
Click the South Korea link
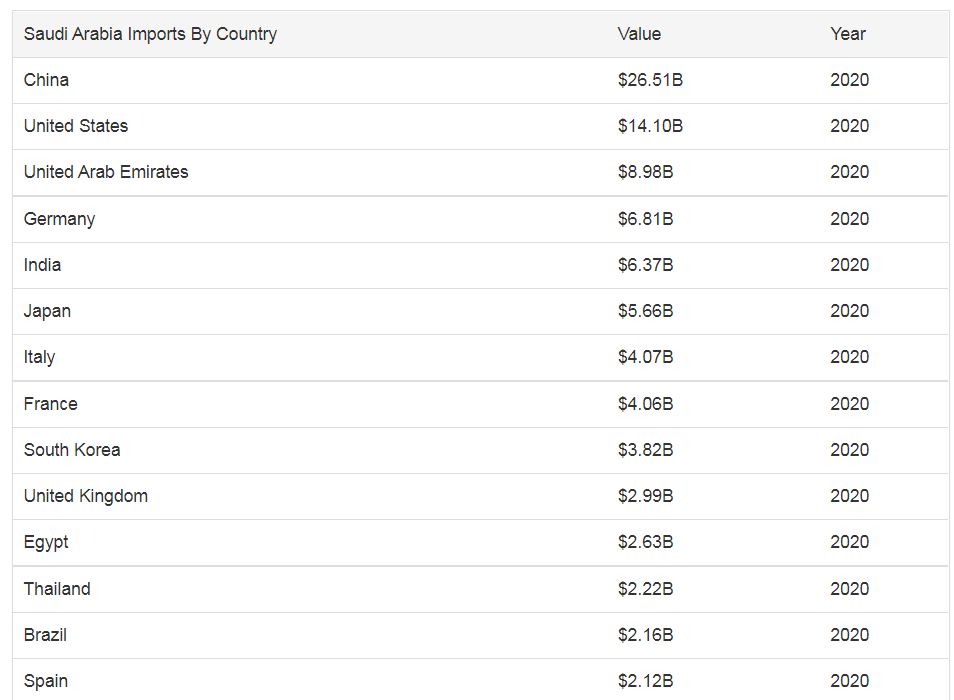(x=72, y=450)
